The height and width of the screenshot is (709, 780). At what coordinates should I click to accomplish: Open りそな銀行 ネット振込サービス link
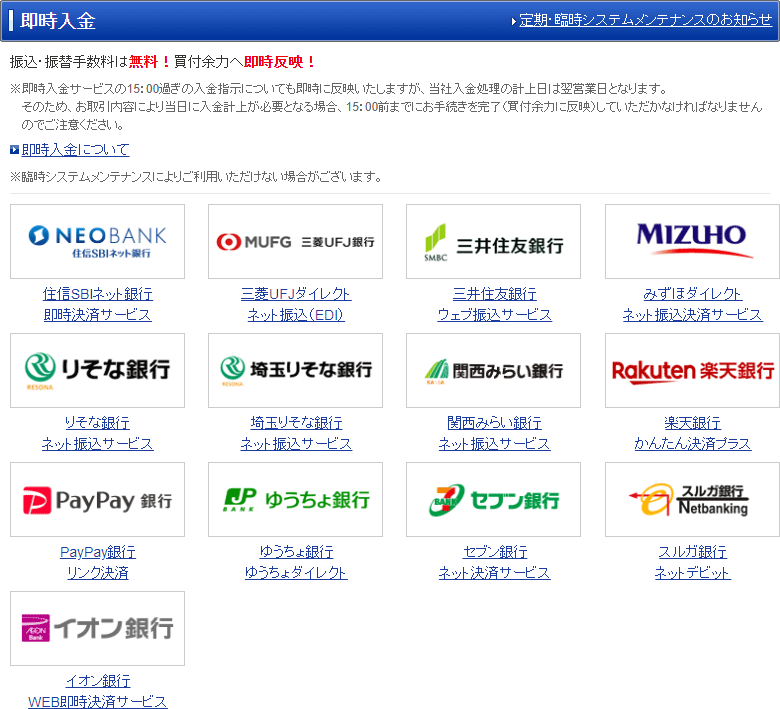click(98, 433)
